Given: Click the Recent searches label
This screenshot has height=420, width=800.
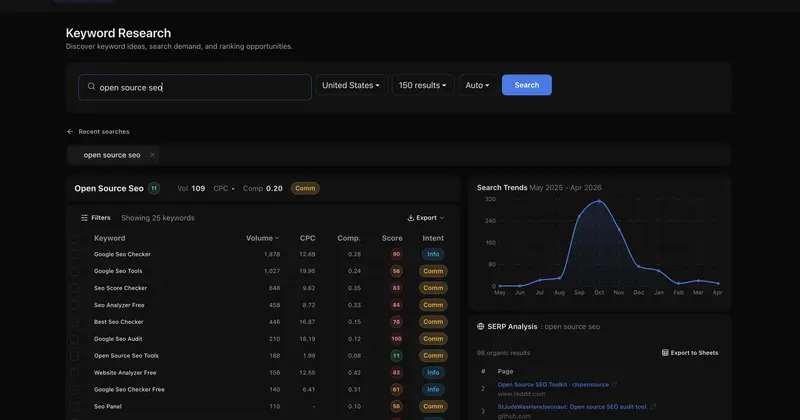Looking at the screenshot, I should tap(104, 132).
